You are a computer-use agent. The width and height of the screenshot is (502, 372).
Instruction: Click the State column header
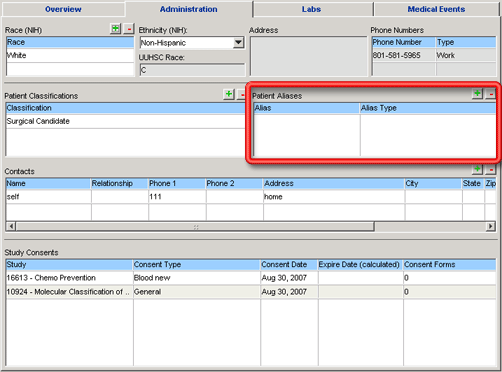tap(473, 183)
